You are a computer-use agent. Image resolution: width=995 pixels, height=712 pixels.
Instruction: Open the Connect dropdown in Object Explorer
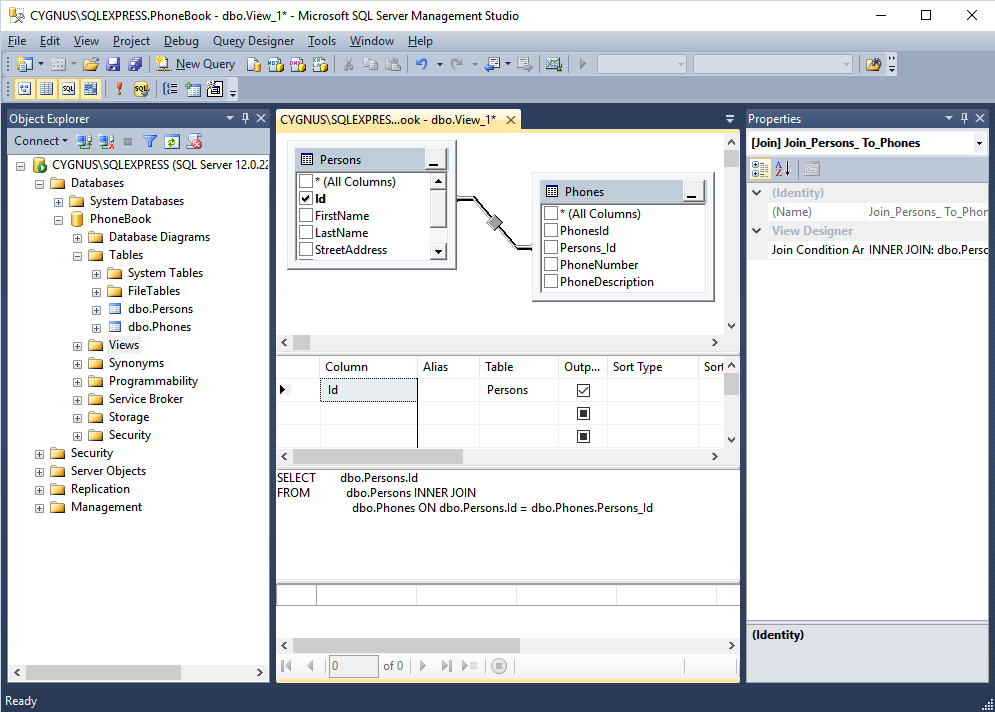tap(41, 141)
